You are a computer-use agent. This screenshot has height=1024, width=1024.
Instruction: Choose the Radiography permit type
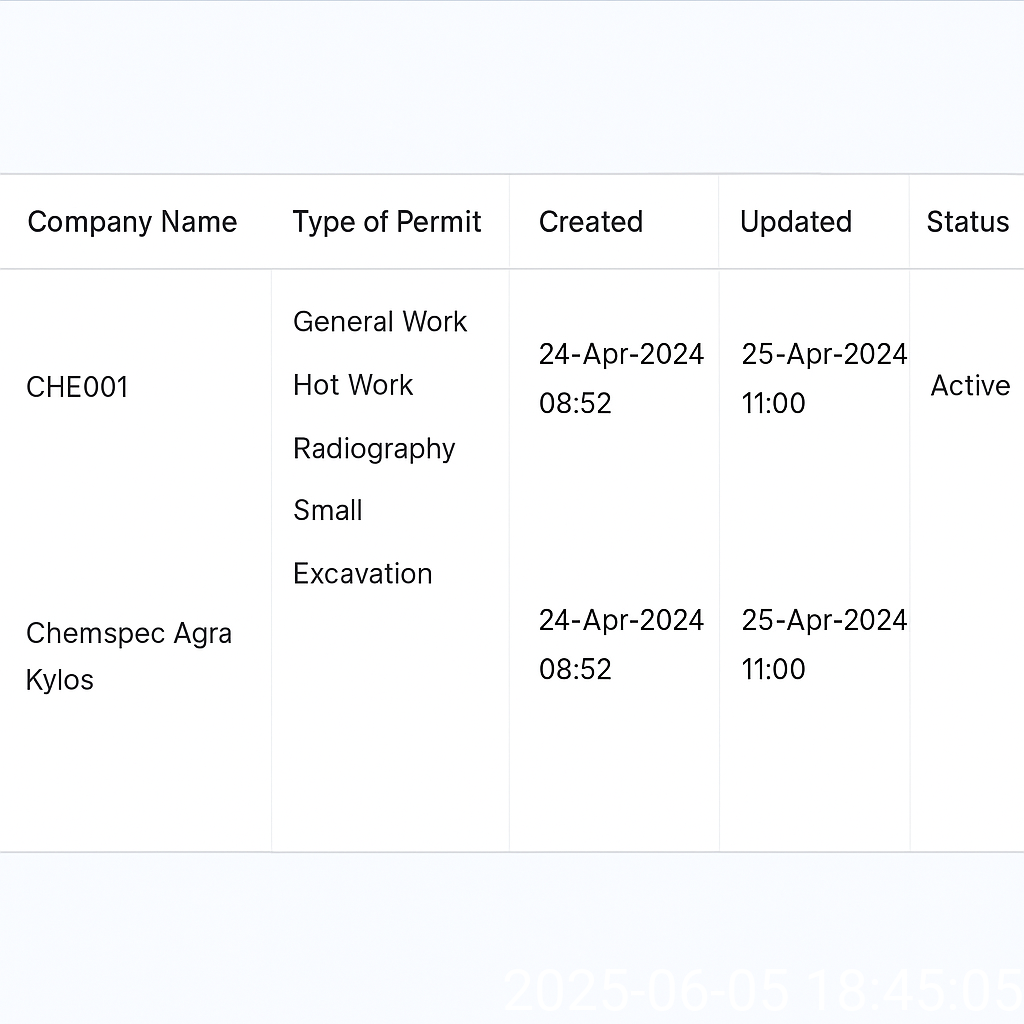click(374, 449)
